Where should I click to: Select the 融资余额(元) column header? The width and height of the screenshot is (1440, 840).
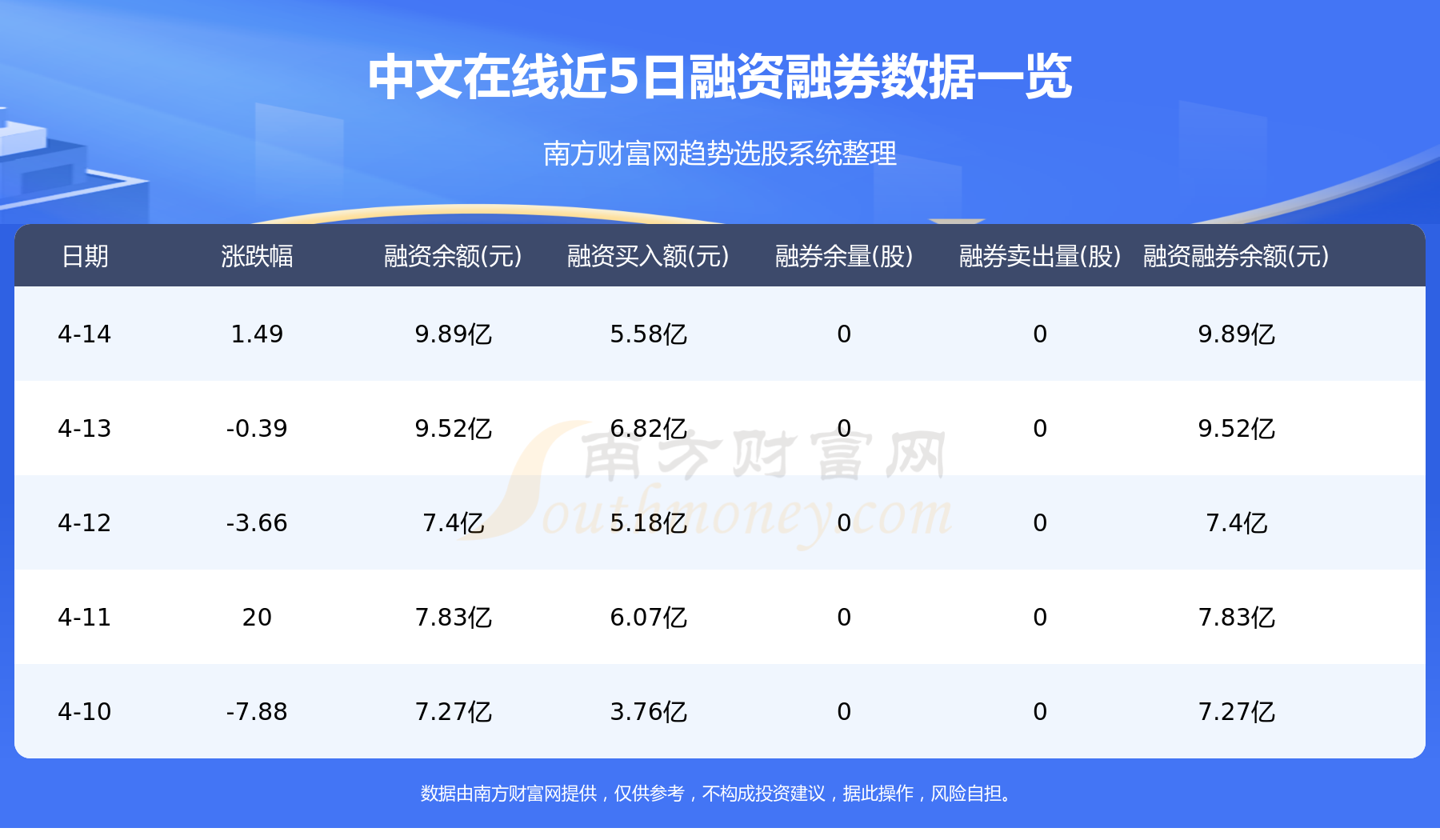click(453, 256)
